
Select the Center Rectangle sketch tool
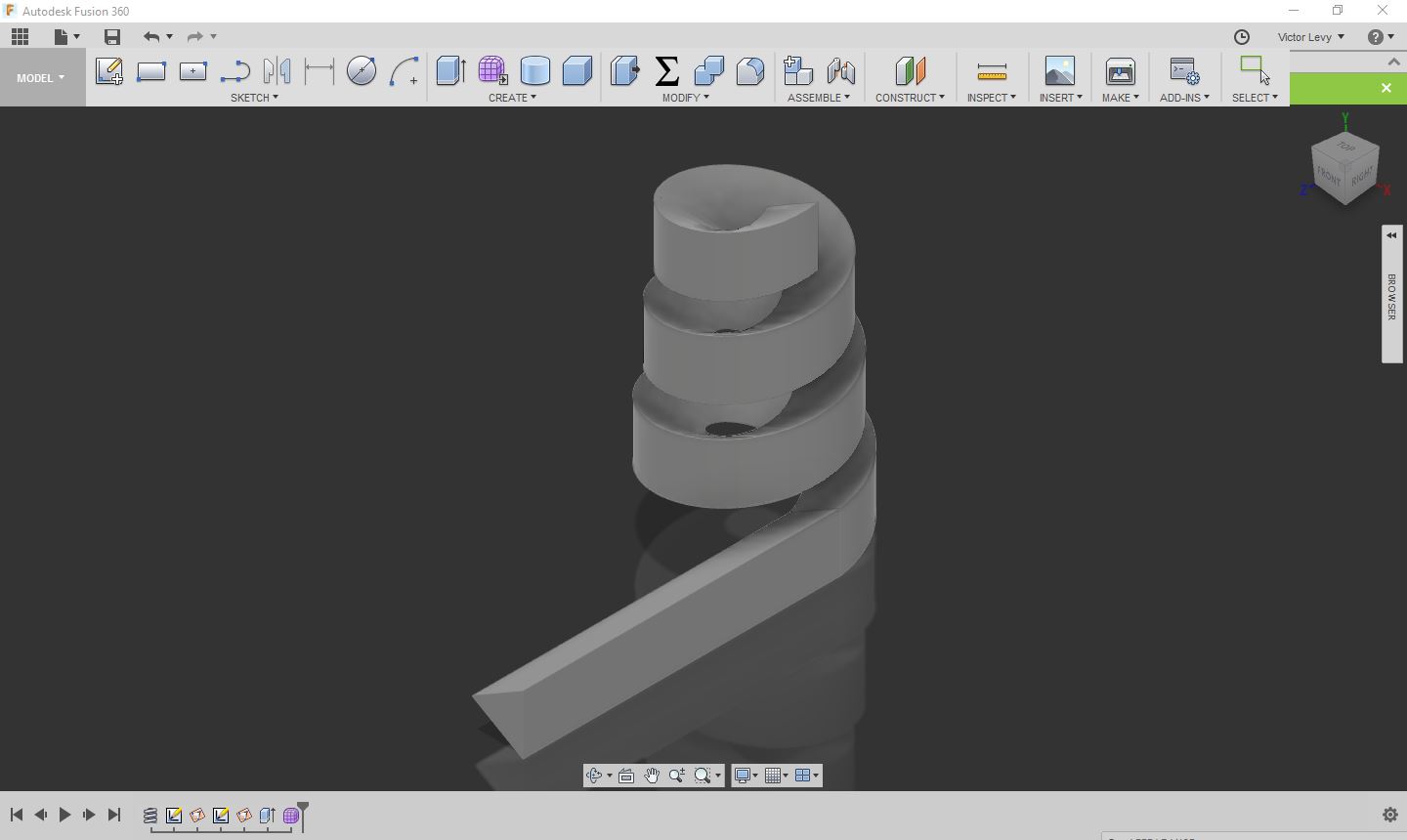click(x=193, y=70)
